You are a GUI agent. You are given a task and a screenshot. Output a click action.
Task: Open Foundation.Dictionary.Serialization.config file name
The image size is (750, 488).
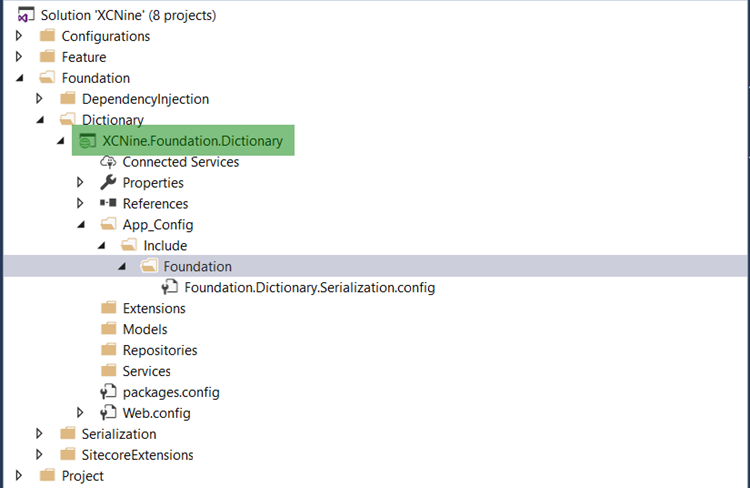coord(309,288)
